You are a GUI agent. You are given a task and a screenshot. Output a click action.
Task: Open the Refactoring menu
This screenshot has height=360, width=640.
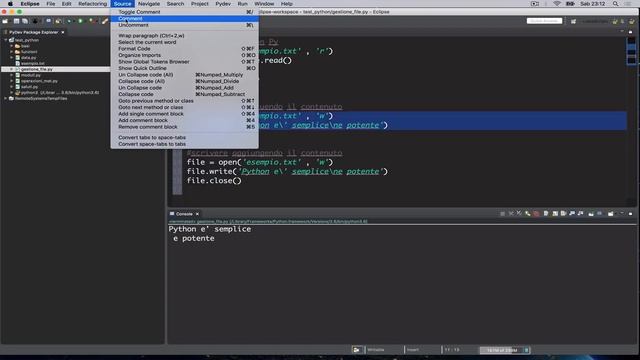92,4
